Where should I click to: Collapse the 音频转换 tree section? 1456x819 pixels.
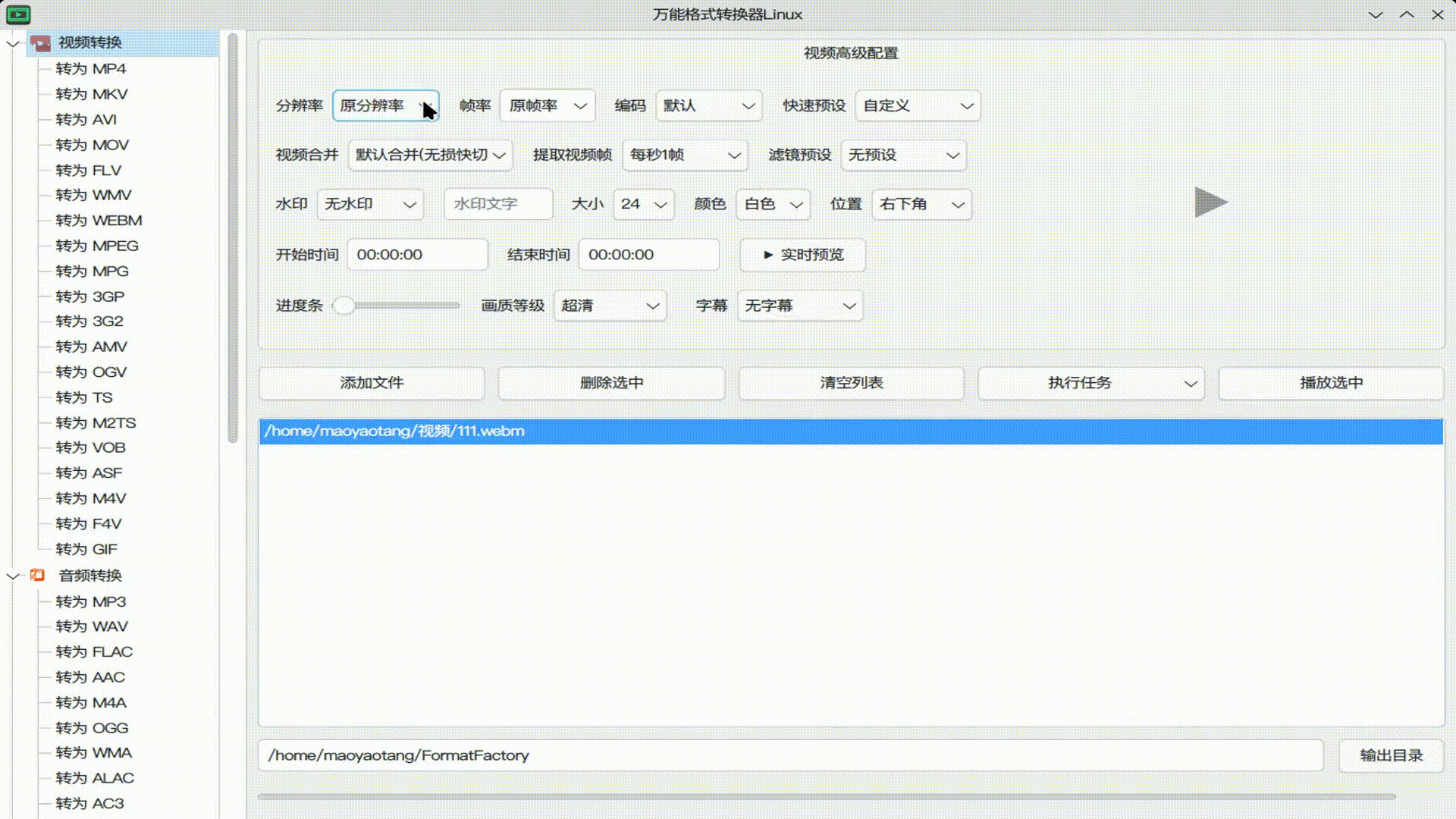click(x=13, y=576)
